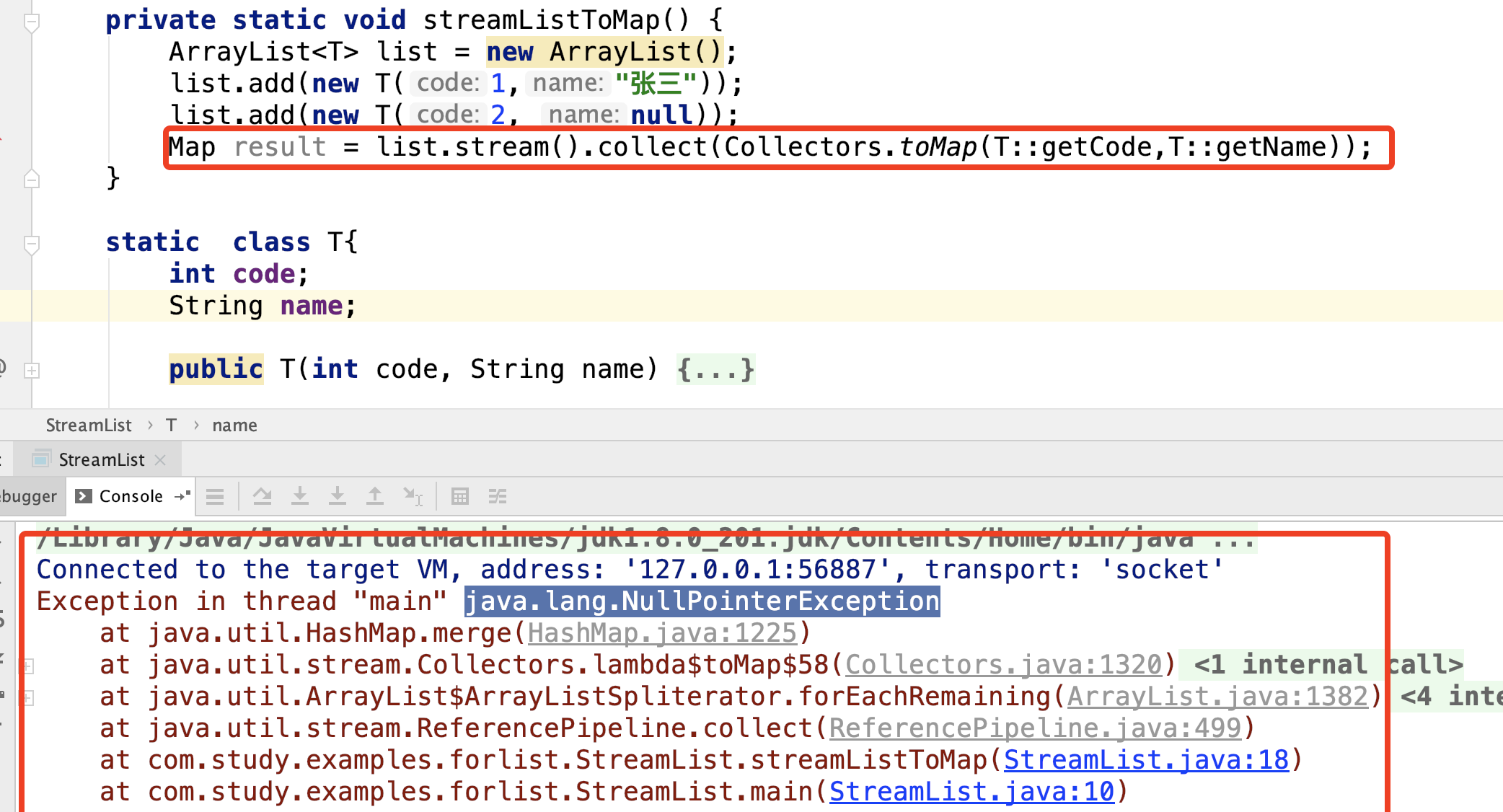1503x812 pixels.
Task: Click StreamList in the breadcrumb bar
Action: click(89, 425)
